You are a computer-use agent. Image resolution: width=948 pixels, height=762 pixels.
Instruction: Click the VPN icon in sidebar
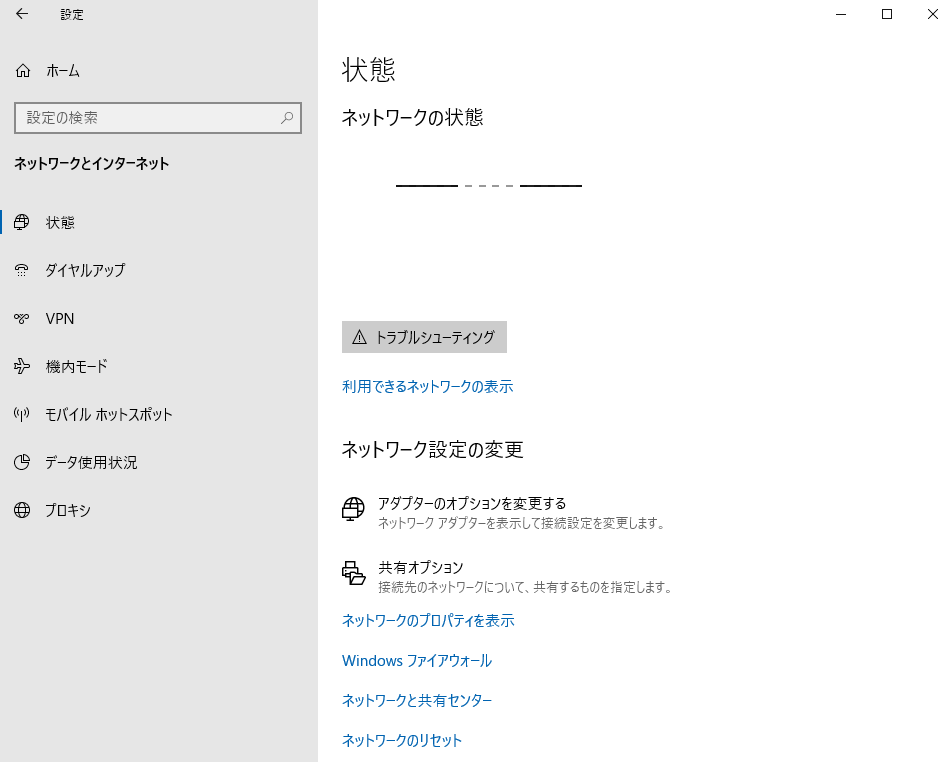click(22, 318)
